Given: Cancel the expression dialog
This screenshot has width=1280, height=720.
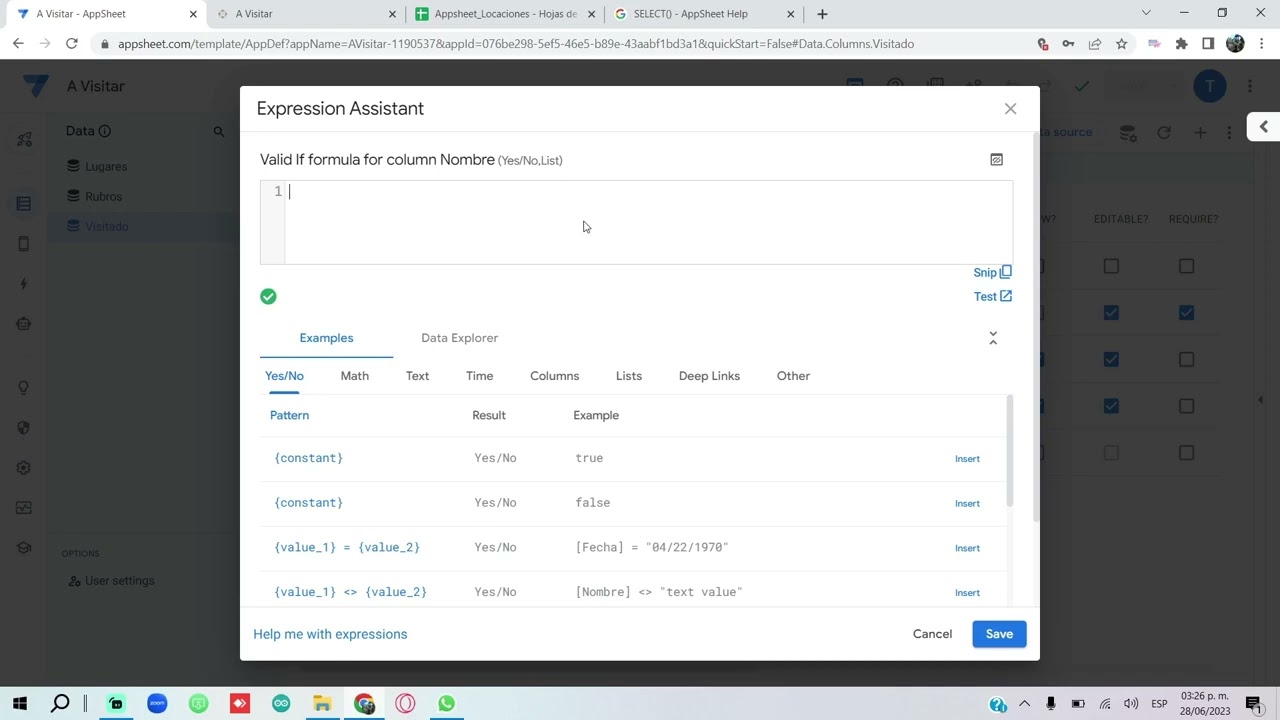Looking at the screenshot, I should pos(932,634).
